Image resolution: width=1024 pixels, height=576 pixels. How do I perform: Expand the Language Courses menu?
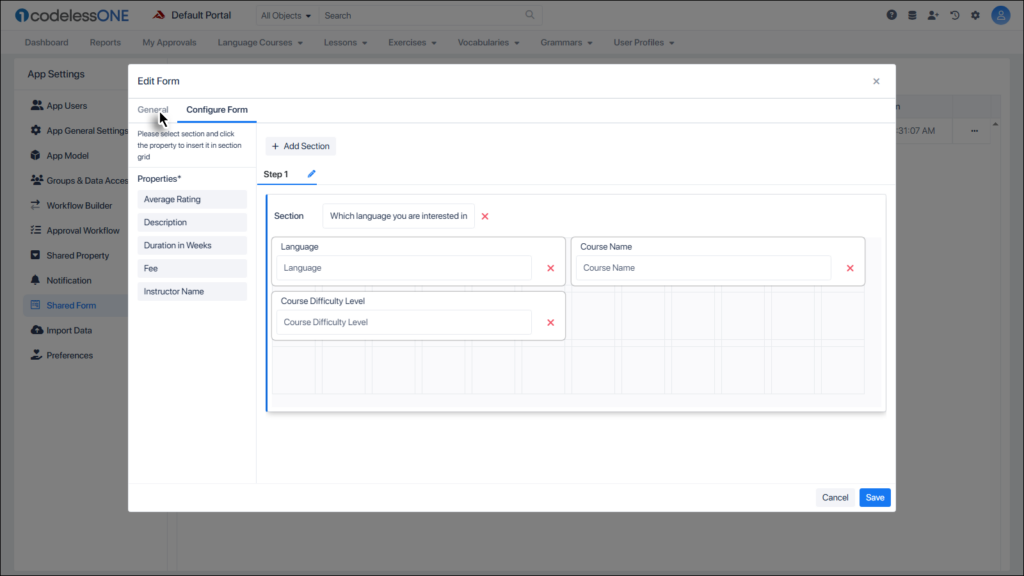point(260,42)
